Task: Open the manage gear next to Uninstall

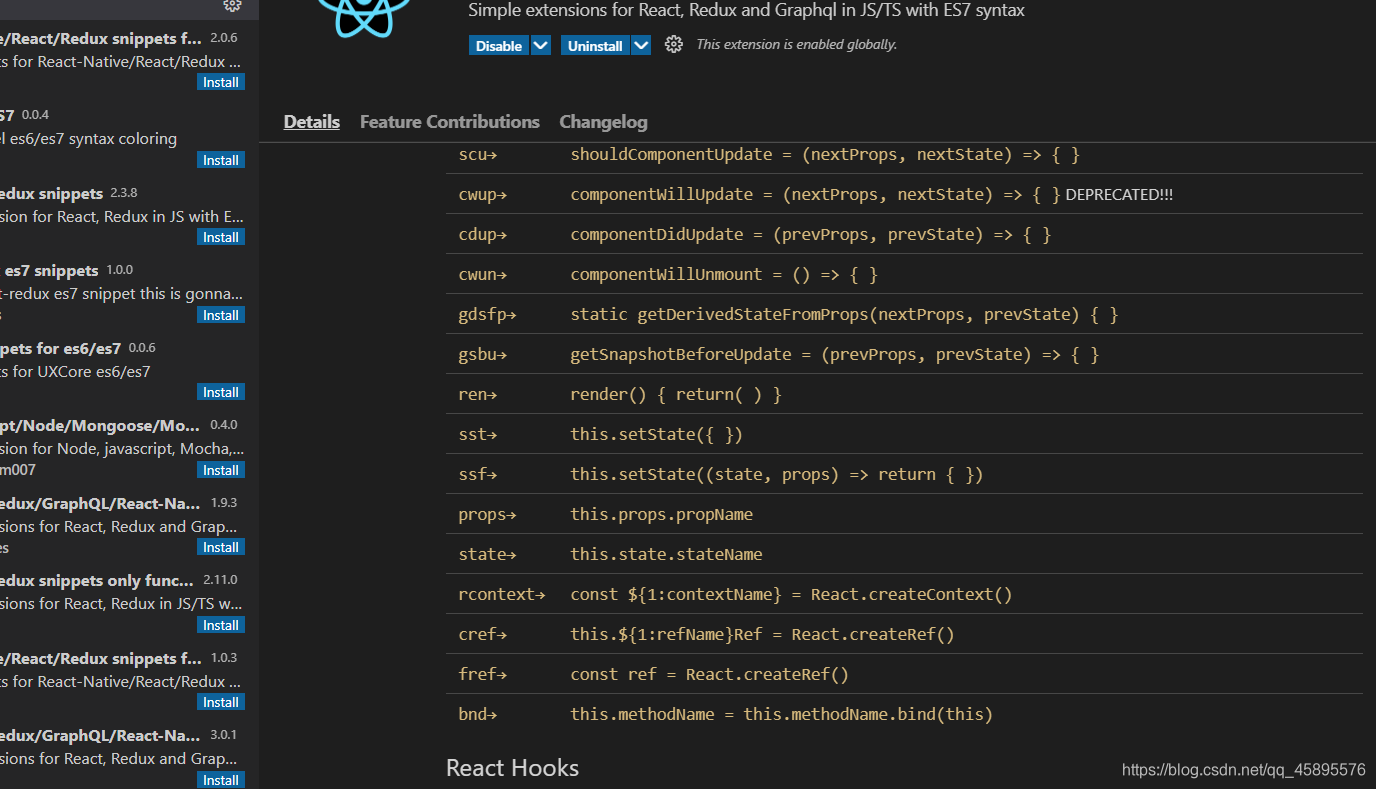Action: 674,45
